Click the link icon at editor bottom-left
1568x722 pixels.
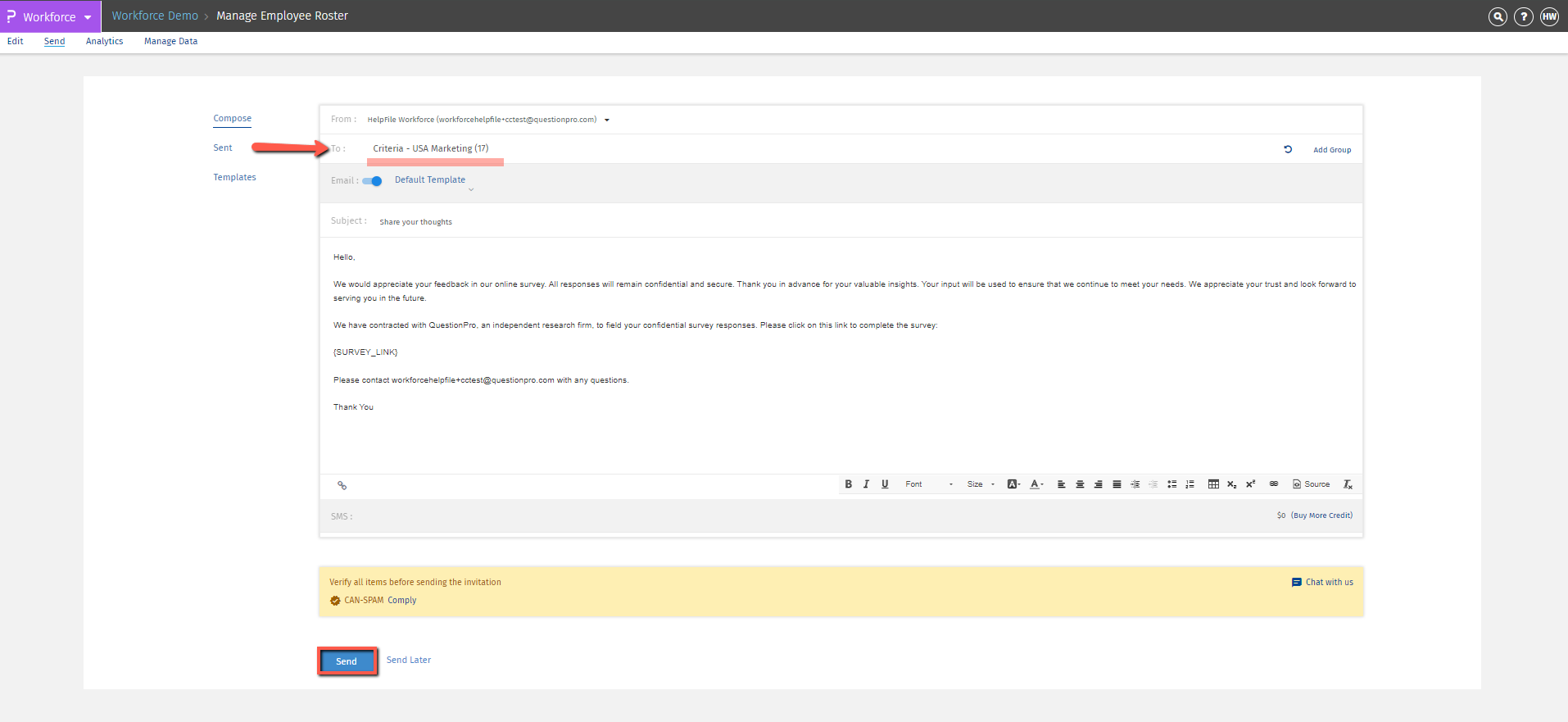coord(342,485)
